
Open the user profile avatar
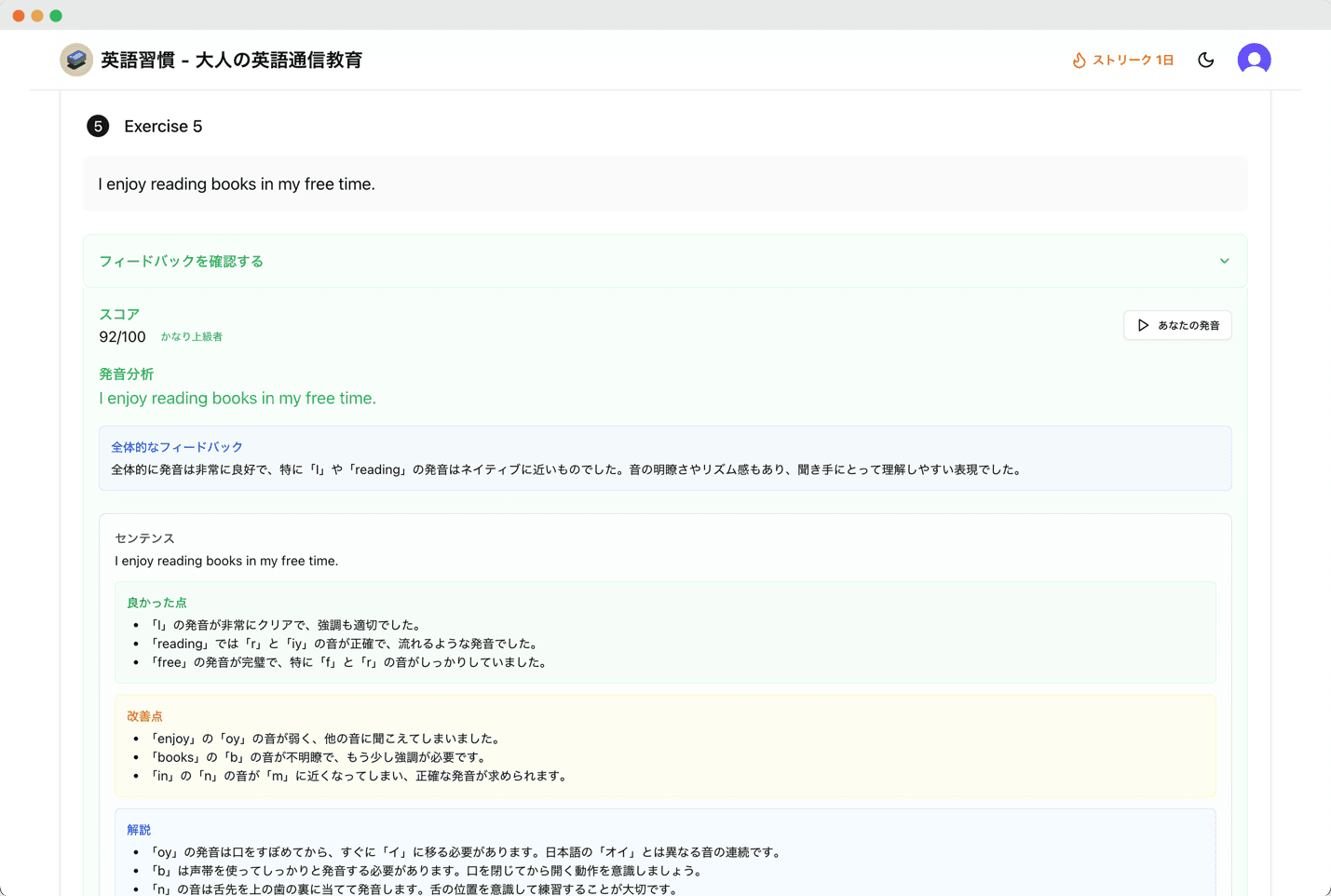[x=1254, y=60]
